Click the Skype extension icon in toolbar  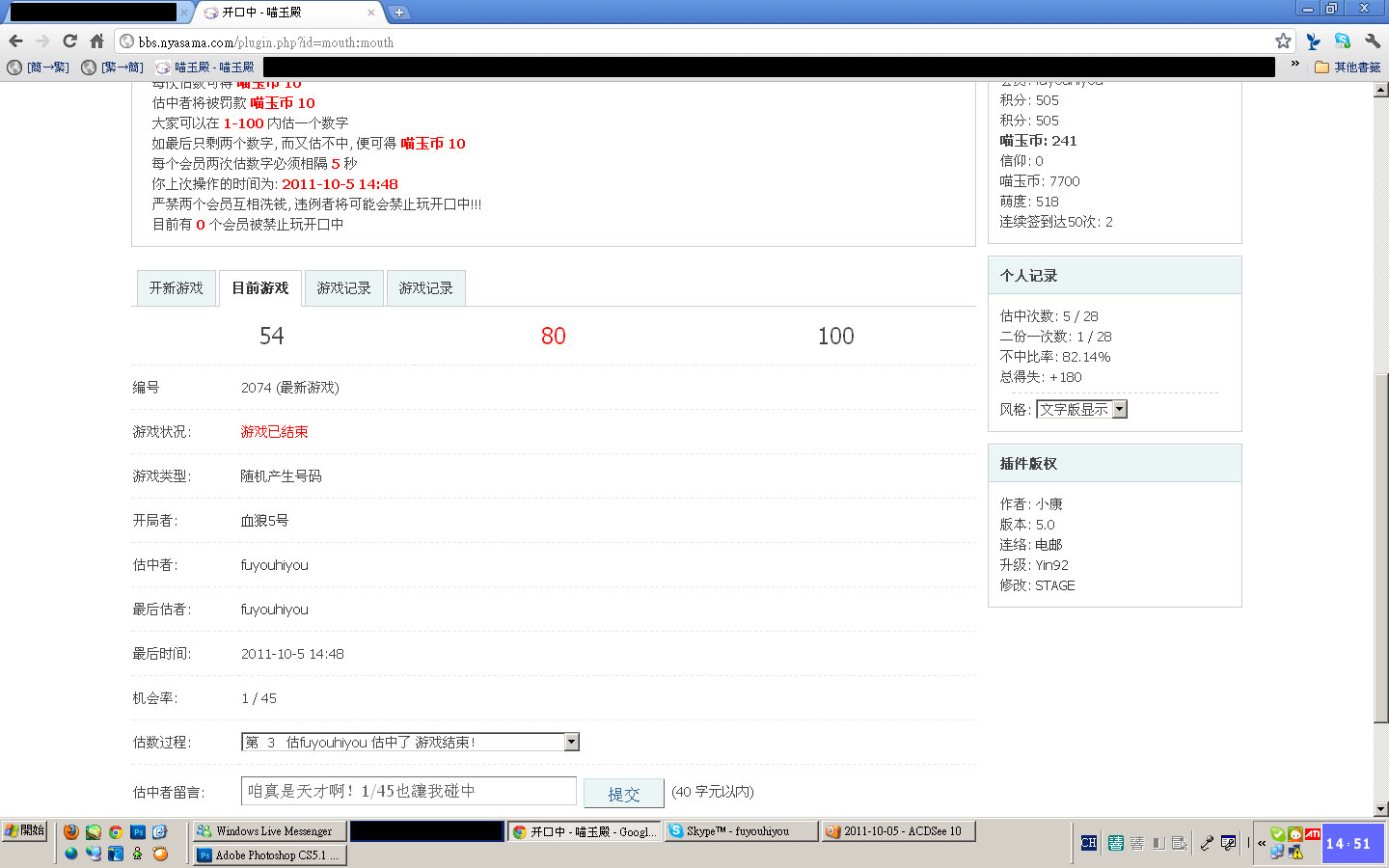[x=1342, y=41]
